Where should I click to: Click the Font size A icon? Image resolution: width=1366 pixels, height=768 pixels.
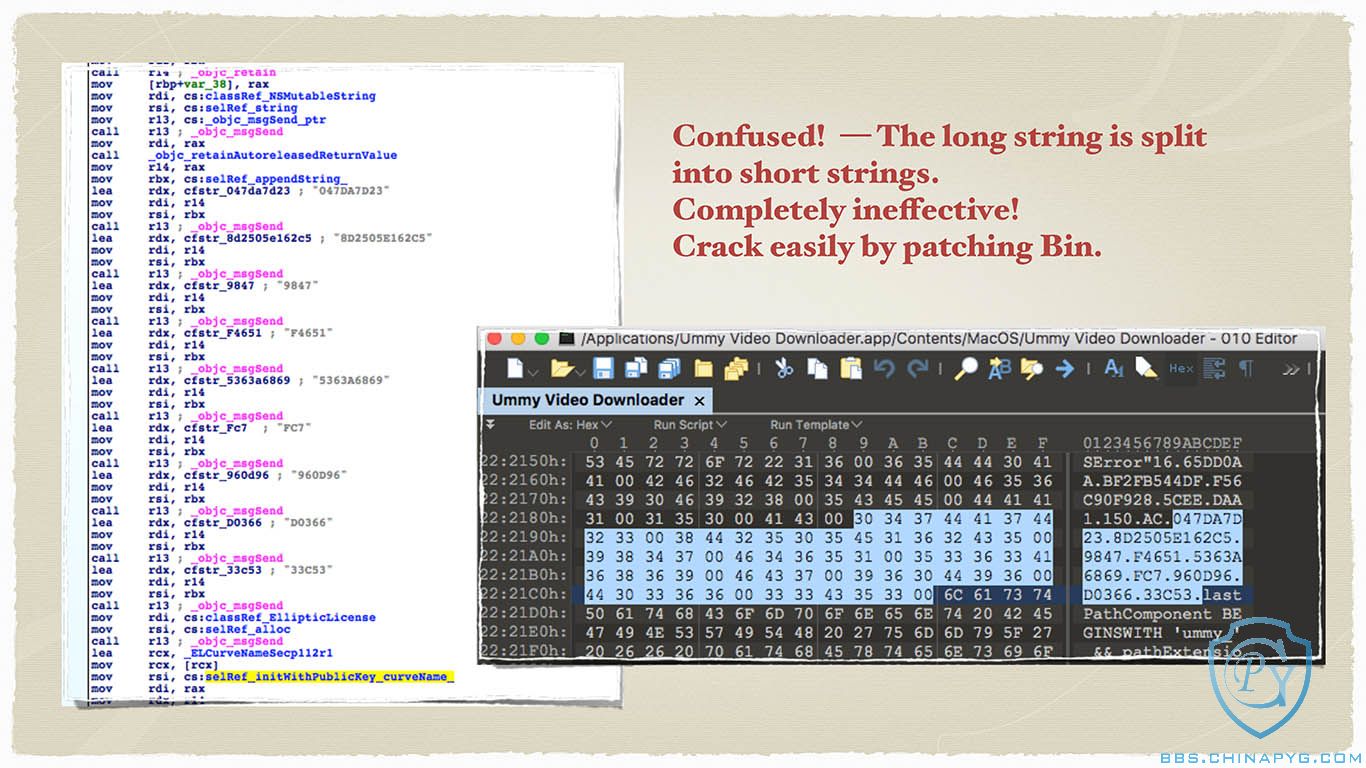pos(1113,369)
